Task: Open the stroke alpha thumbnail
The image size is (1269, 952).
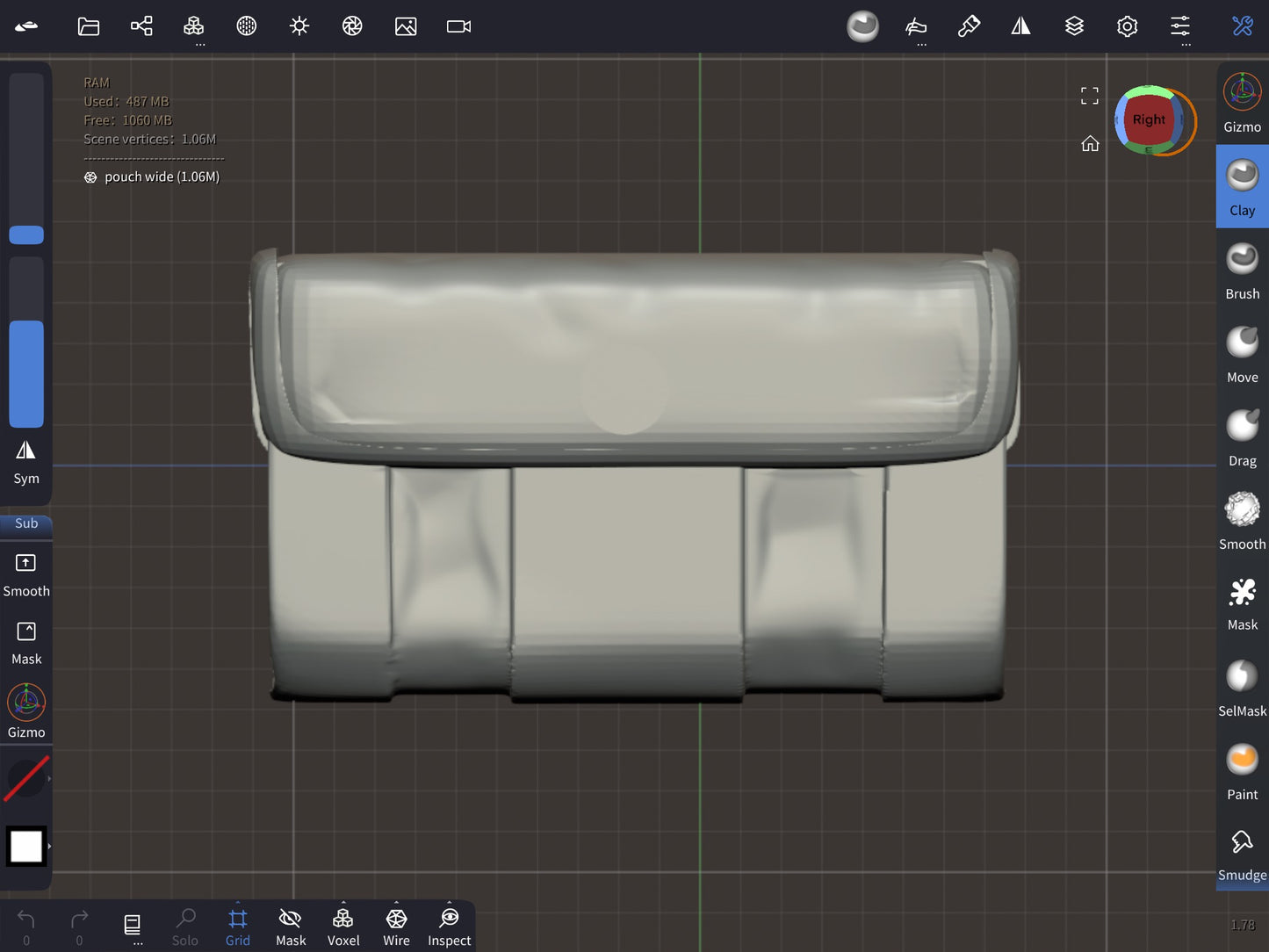Action: [x=26, y=778]
